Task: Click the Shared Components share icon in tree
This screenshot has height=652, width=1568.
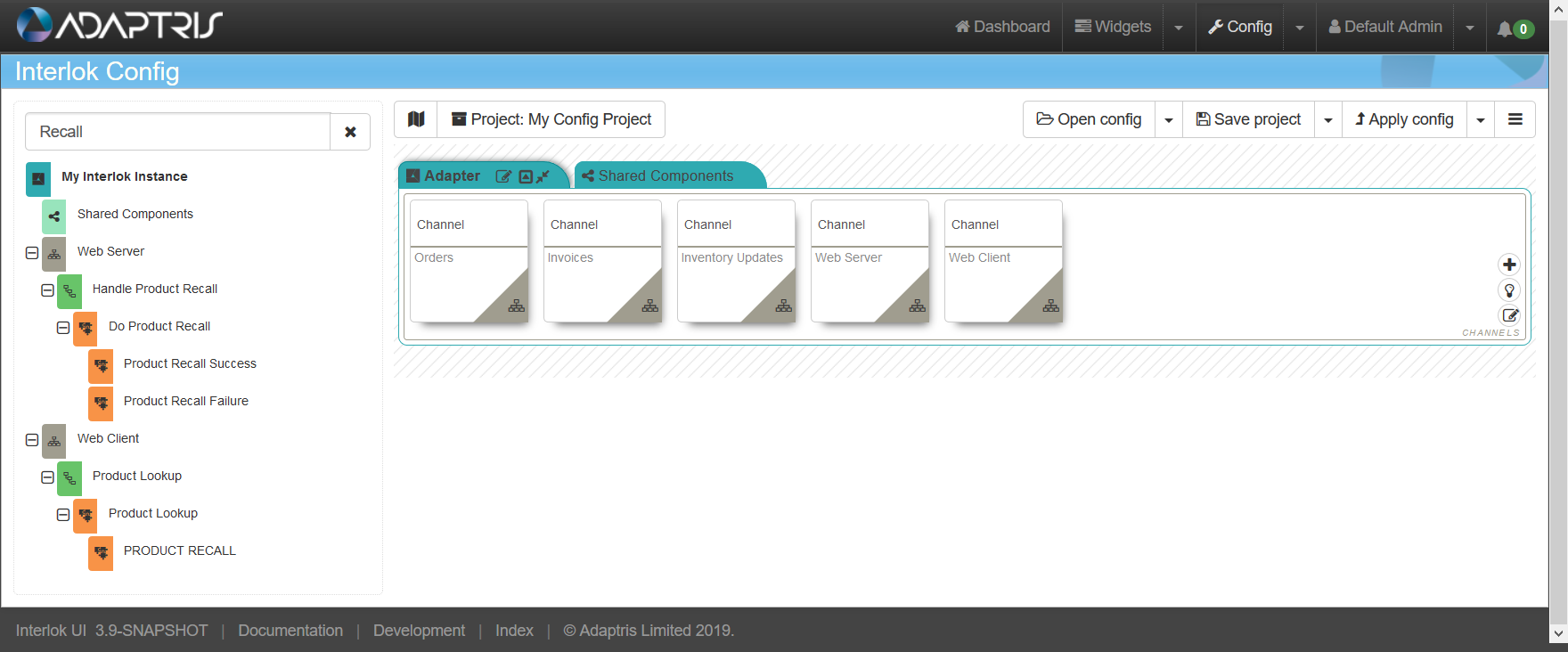Action: click(54, 216)
